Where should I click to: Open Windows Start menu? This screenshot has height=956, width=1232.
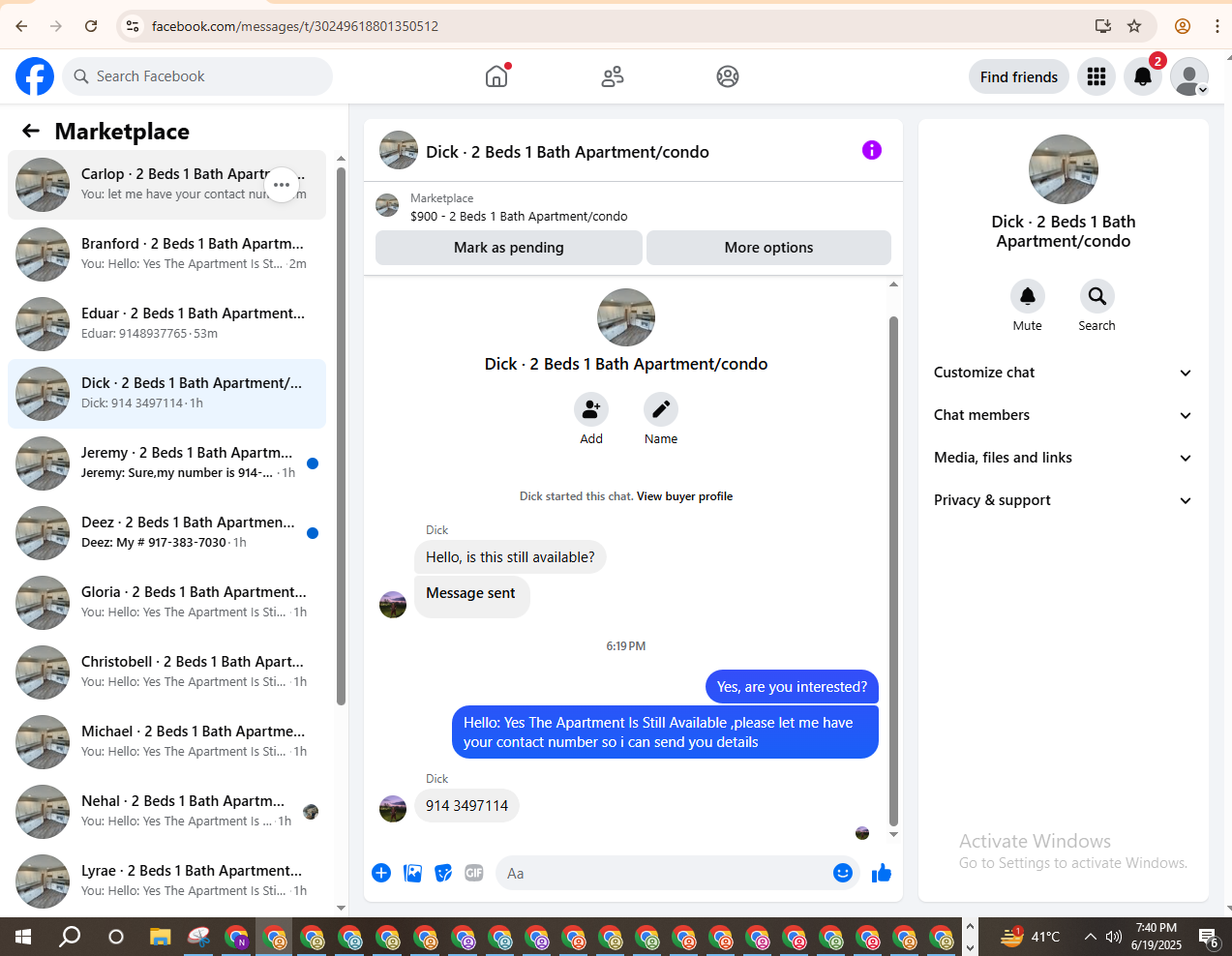pos(23,937)
